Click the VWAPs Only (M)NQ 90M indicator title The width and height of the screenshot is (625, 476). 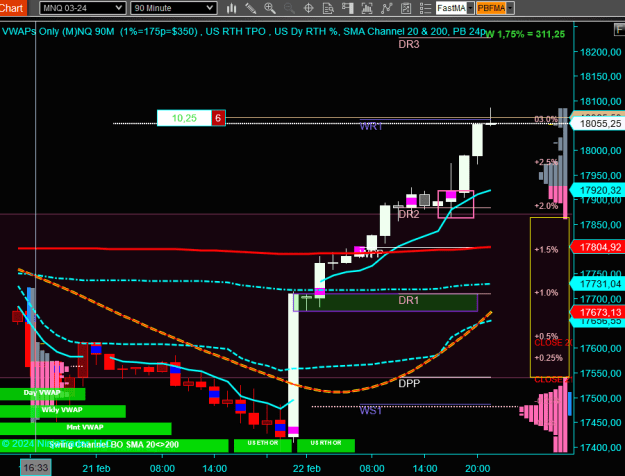58,31
